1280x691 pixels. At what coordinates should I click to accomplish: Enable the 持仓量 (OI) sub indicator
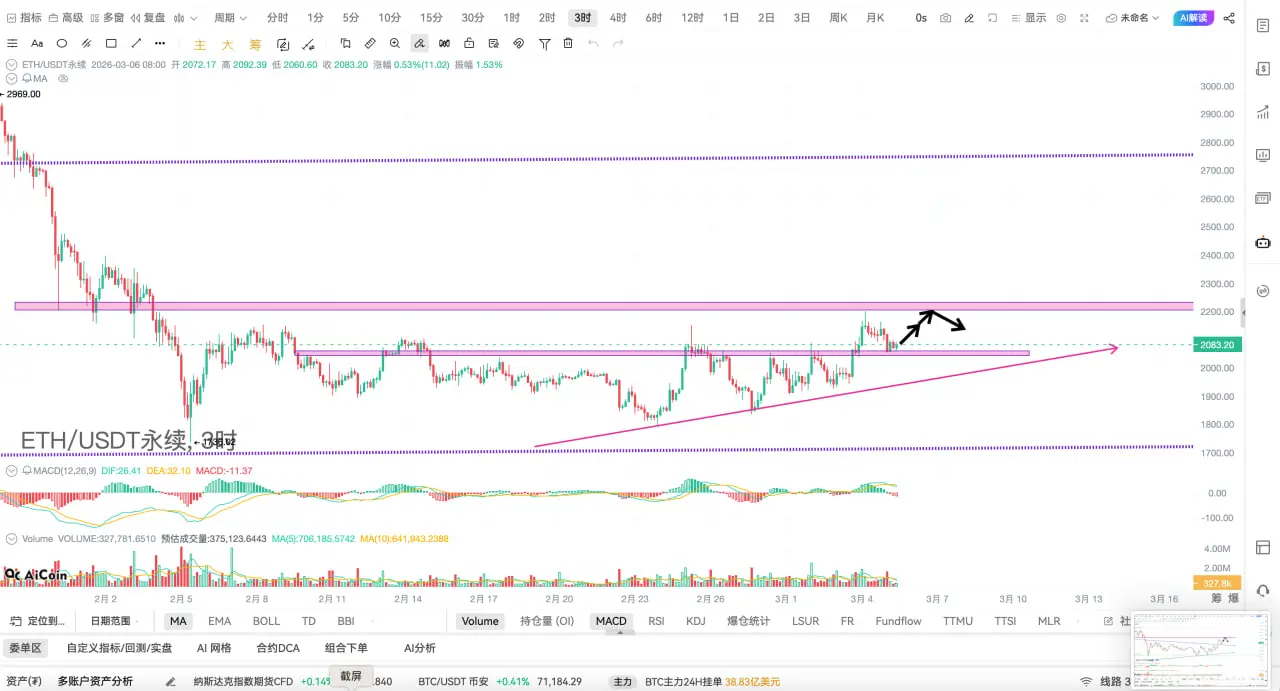(x=547, y=621)
